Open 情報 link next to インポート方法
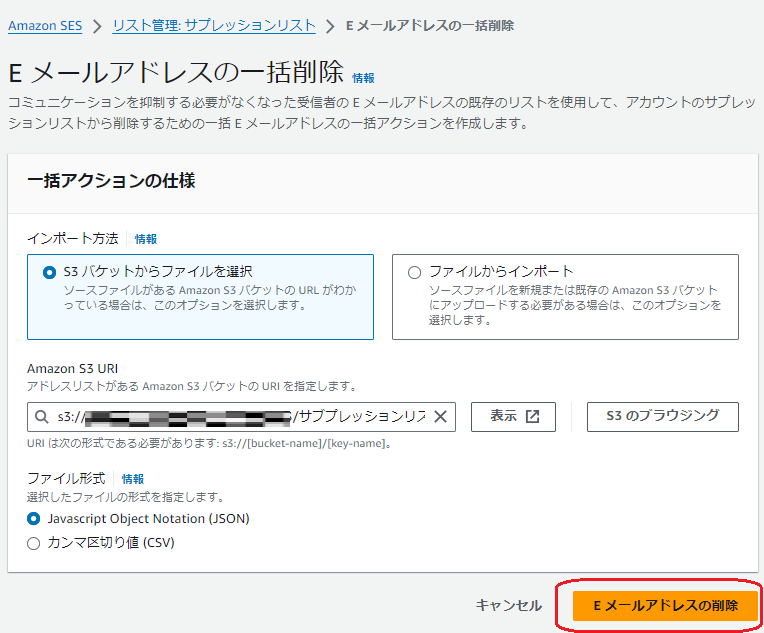 tap(146, 239)
